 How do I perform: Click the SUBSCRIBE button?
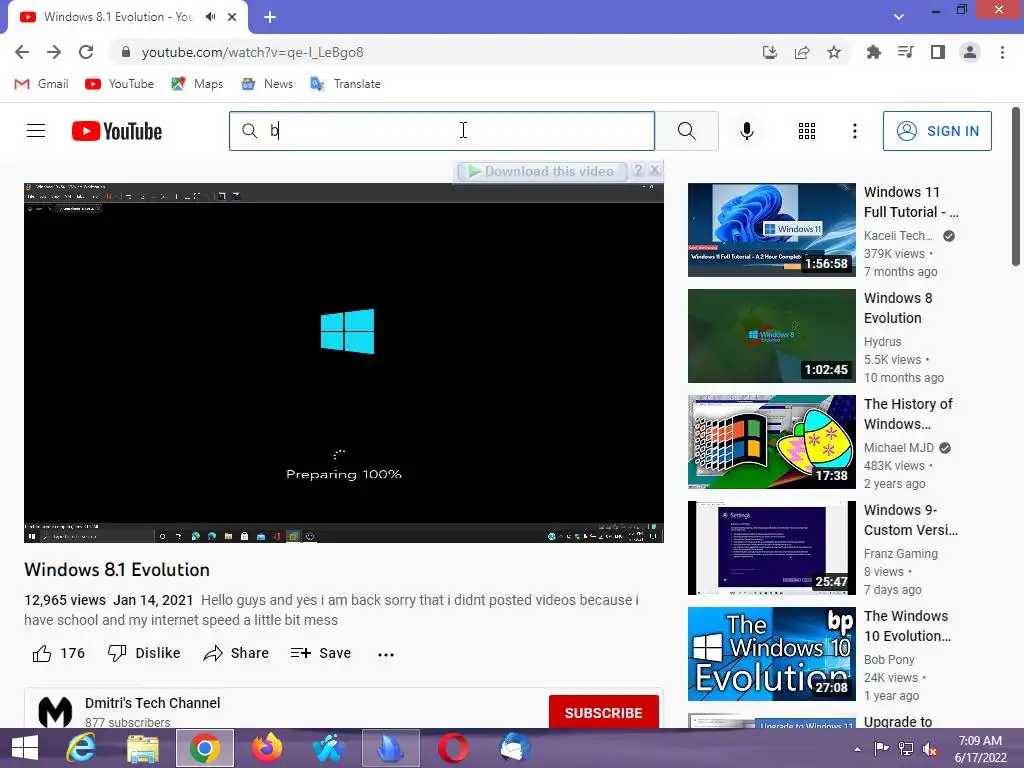(x=603, y=712)
